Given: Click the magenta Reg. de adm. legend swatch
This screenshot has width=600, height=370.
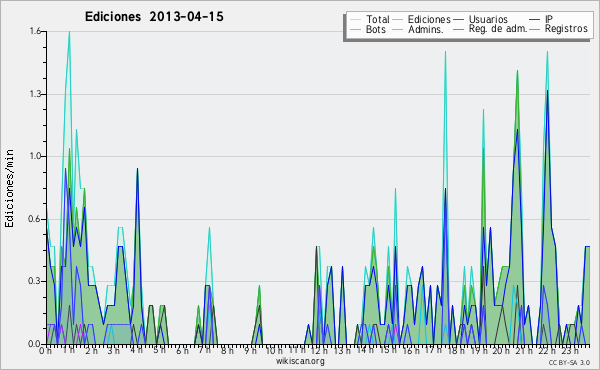Looking at the screenshot, I should point(458,29).
